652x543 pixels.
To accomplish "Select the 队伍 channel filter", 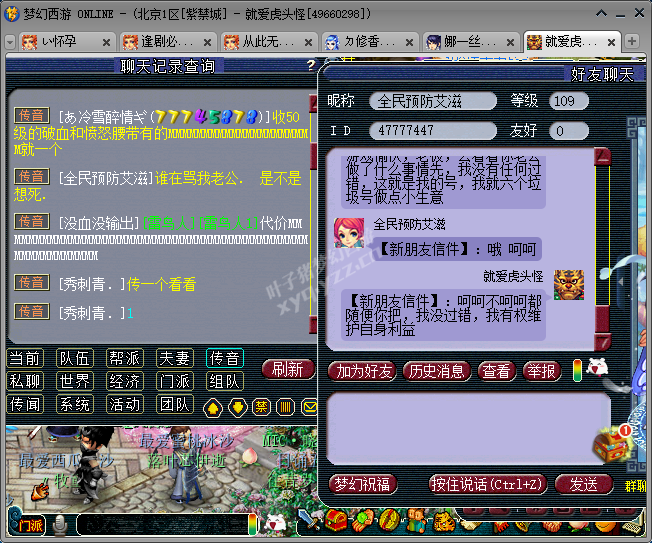I will click(75, 358).
